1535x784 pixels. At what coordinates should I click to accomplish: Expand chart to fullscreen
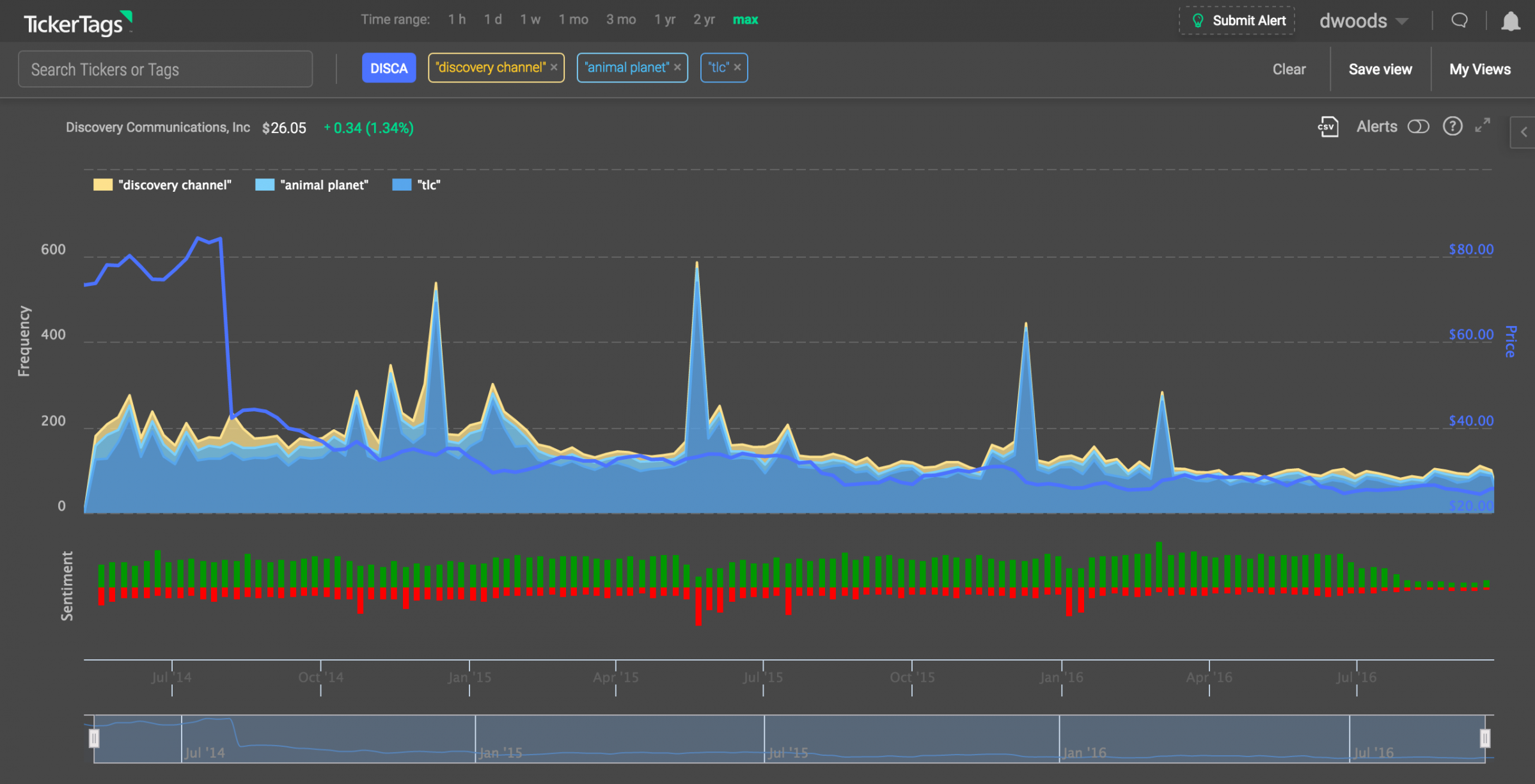click(1483, 125)
